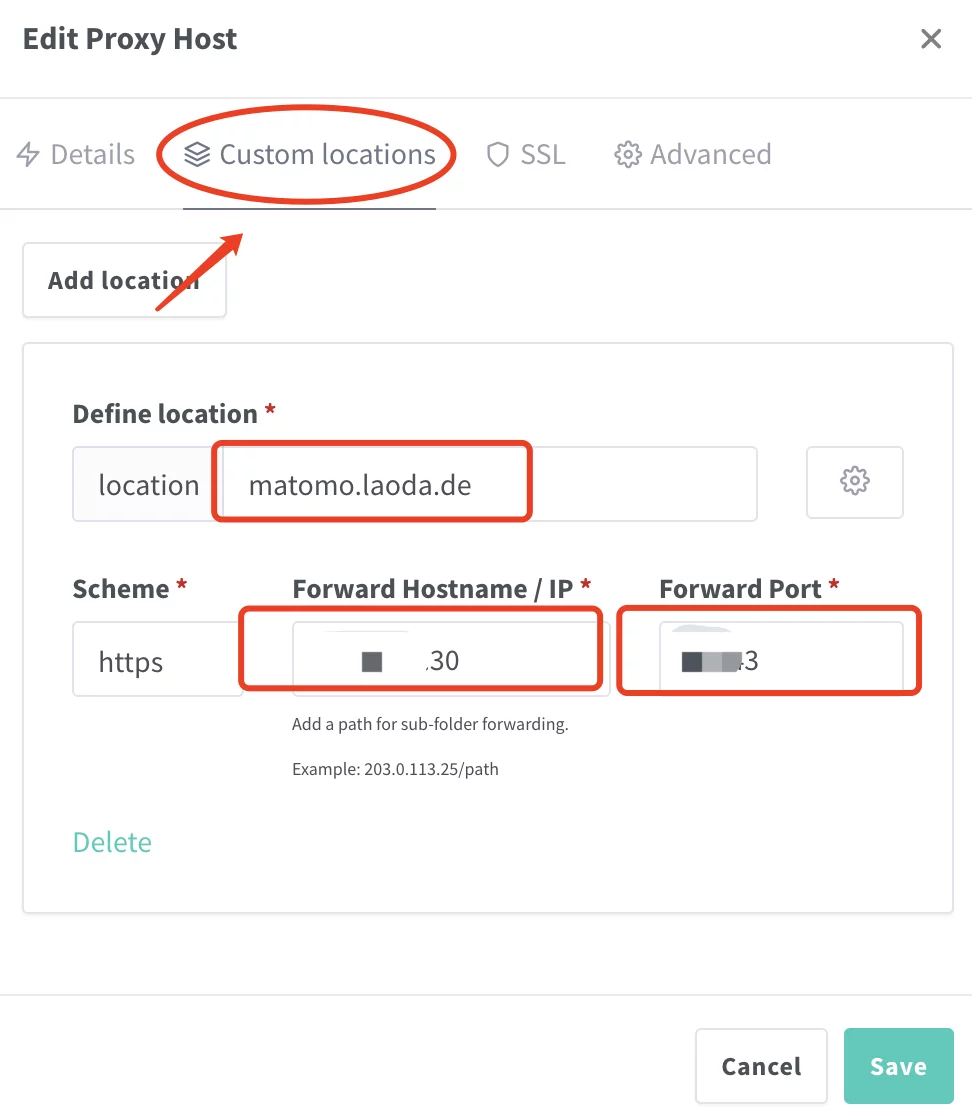The width and height of the screenshot is (972, 1110).
Task: Open location settings via gear button
Action: tap(854, 482)
